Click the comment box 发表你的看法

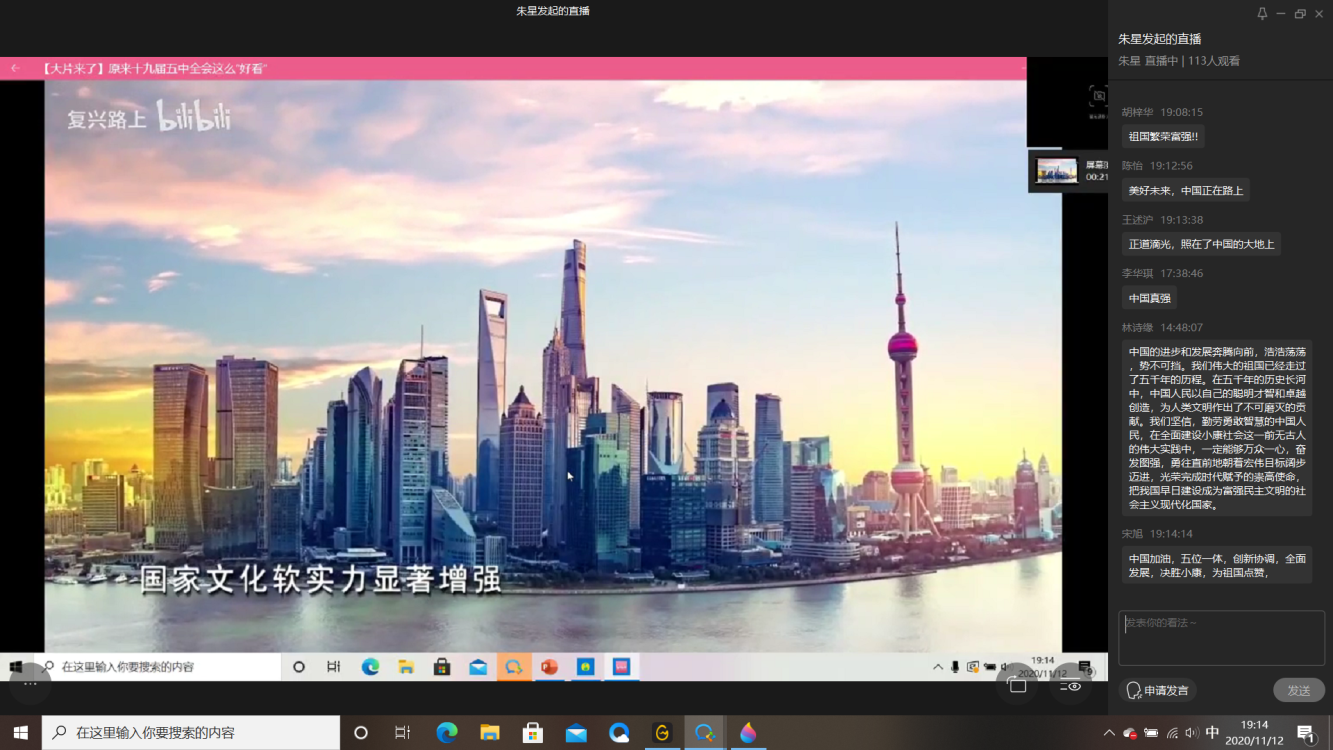pos(1220,637)
